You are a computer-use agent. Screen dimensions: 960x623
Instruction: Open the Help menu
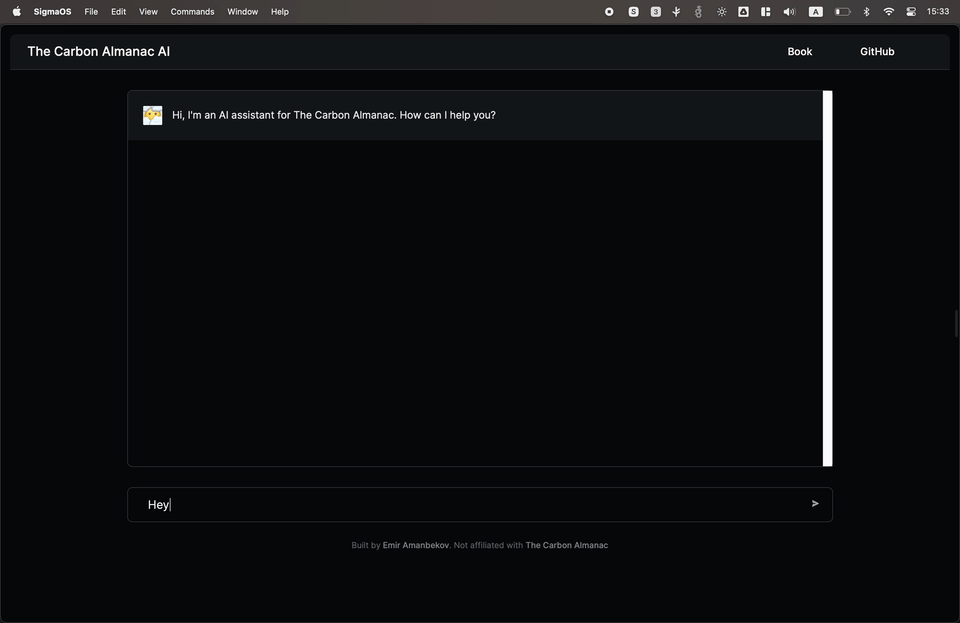[280, 12]
